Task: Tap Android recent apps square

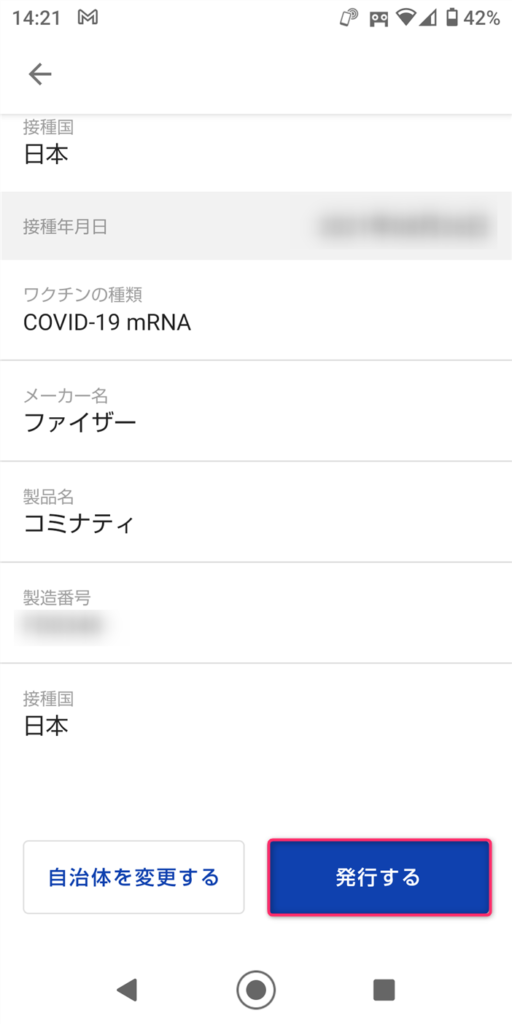Action: [384, 990]
